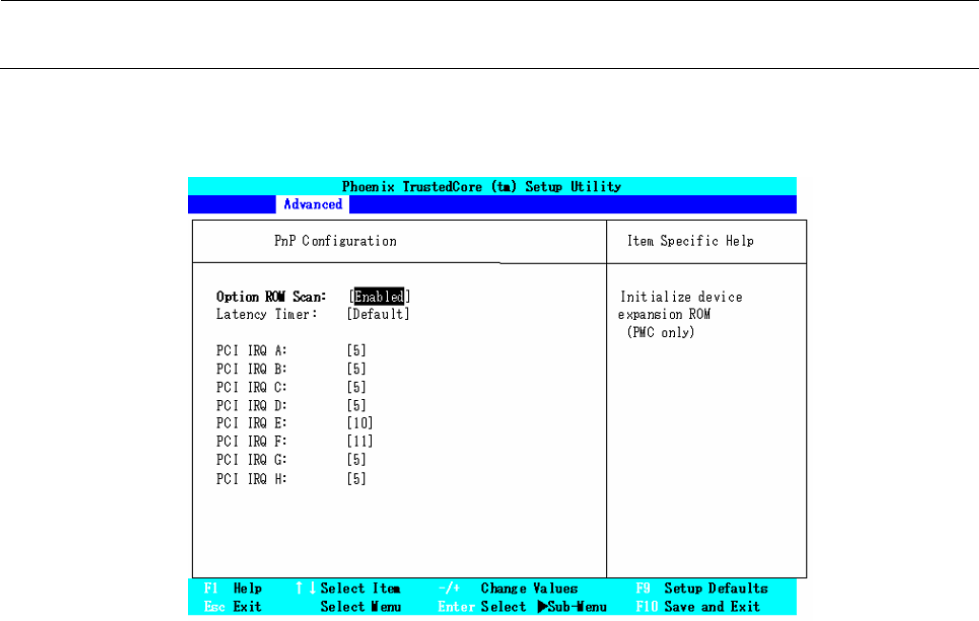
Task: Select PCI IRQ F value [11]
Action: click(360, 441)
